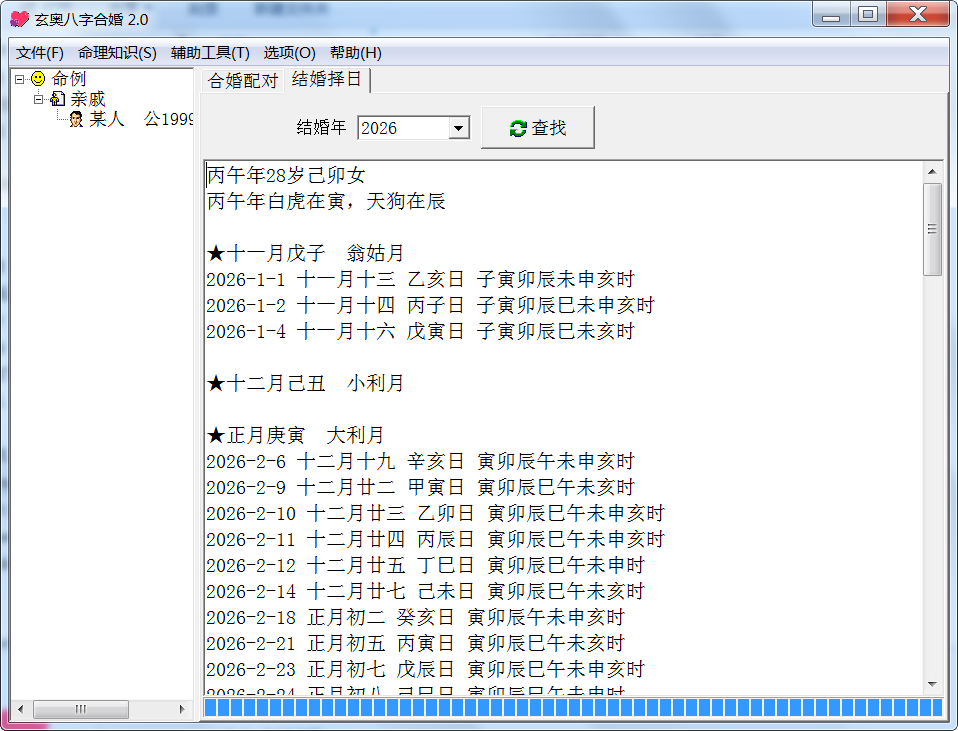Open the 文件(F) menu
Viewport: 958px width, 731px height.
click(40, 53)
